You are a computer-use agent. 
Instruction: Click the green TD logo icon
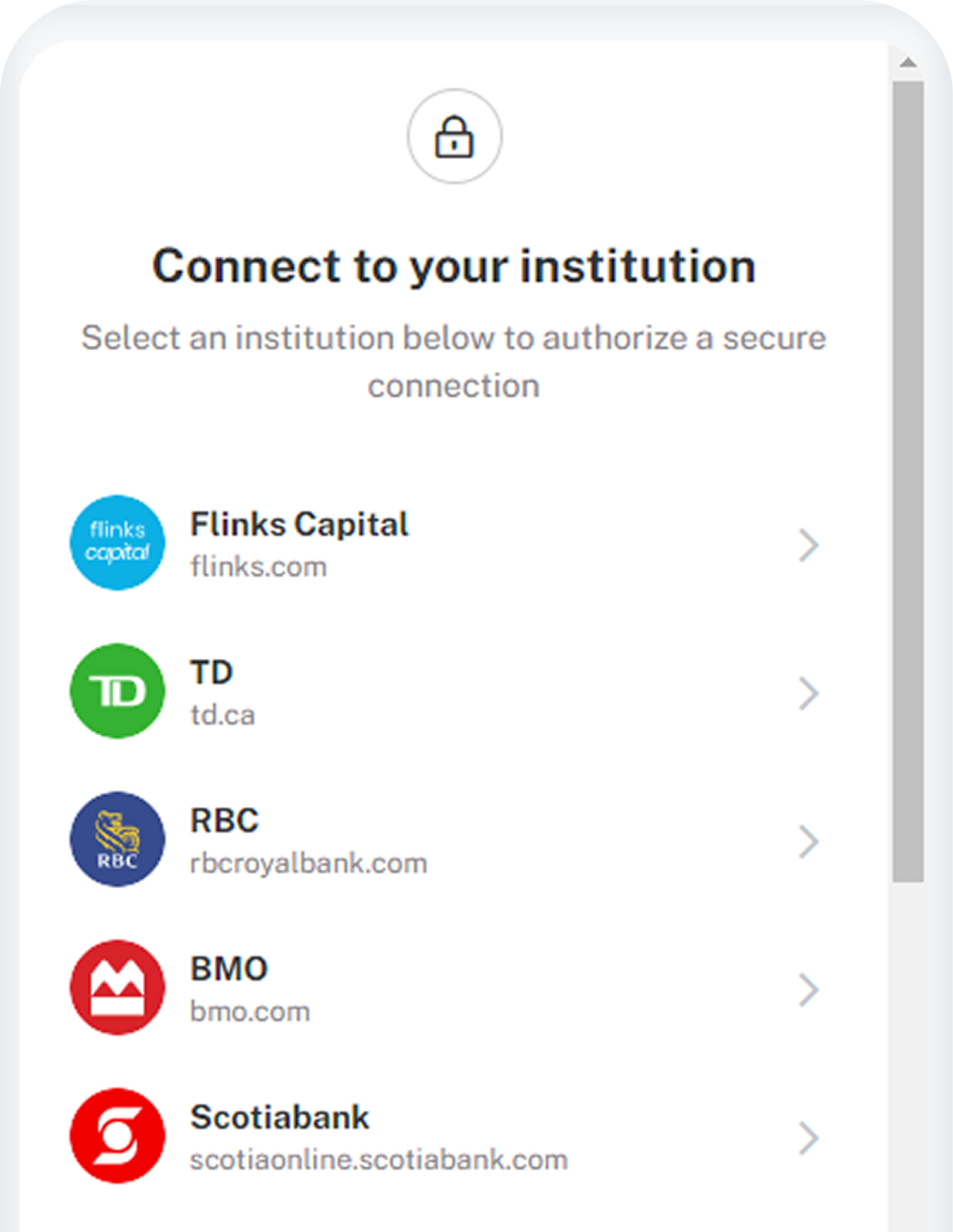(118, 691)
